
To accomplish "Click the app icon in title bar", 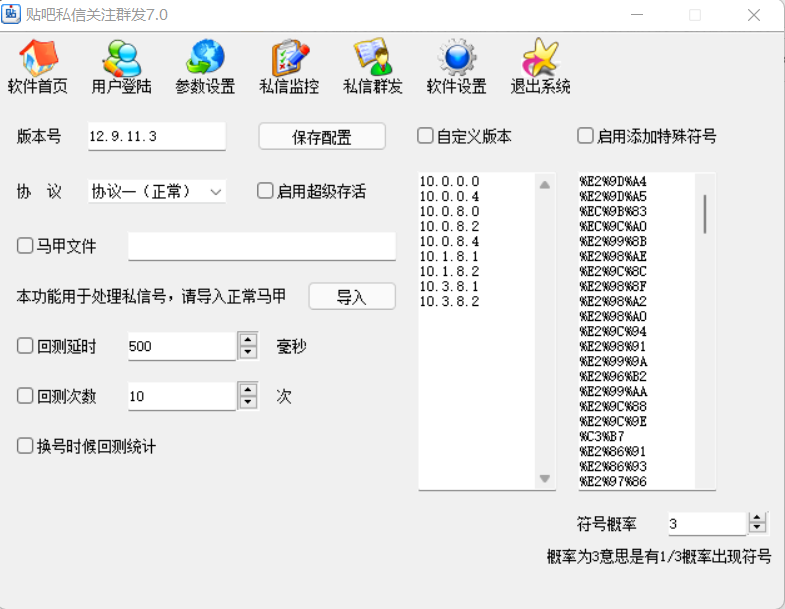I will [x=11, y=14].
